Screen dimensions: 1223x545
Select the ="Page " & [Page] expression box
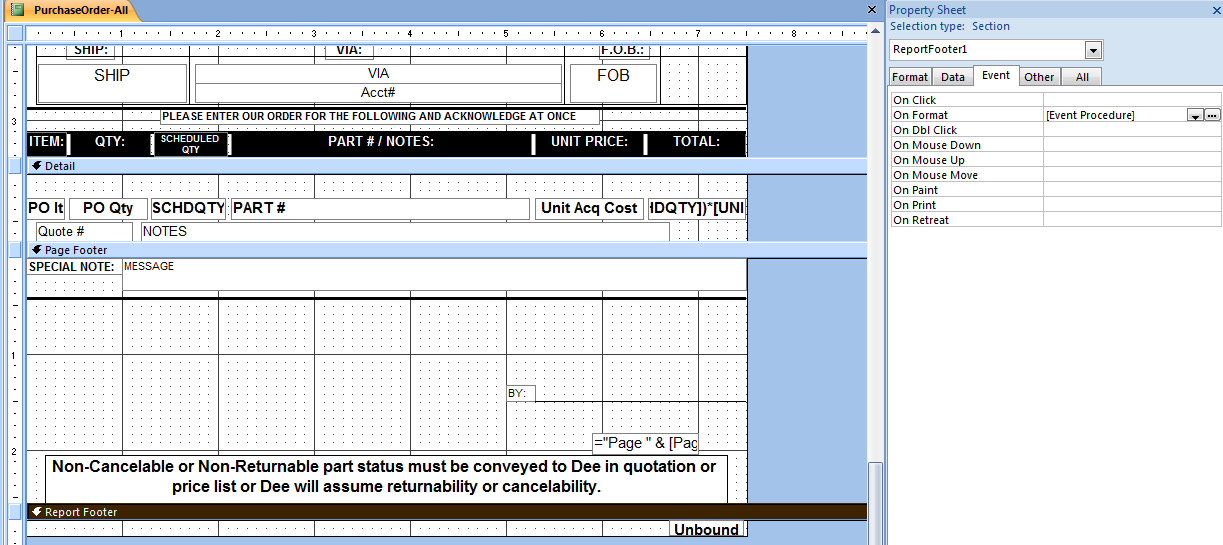(x=645, y=443)
